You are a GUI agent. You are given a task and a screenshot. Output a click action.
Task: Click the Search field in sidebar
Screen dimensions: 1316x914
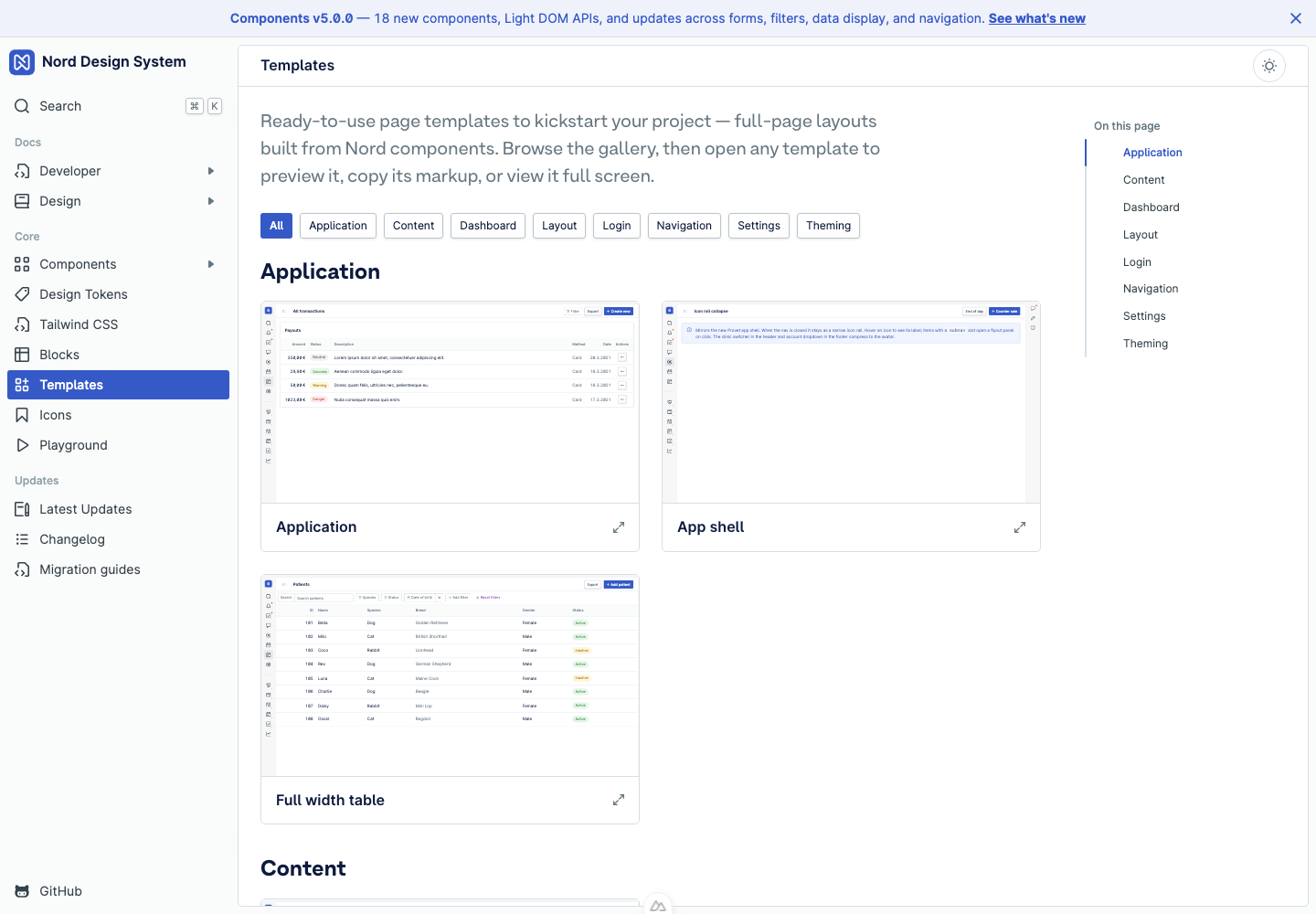[118, 106]
